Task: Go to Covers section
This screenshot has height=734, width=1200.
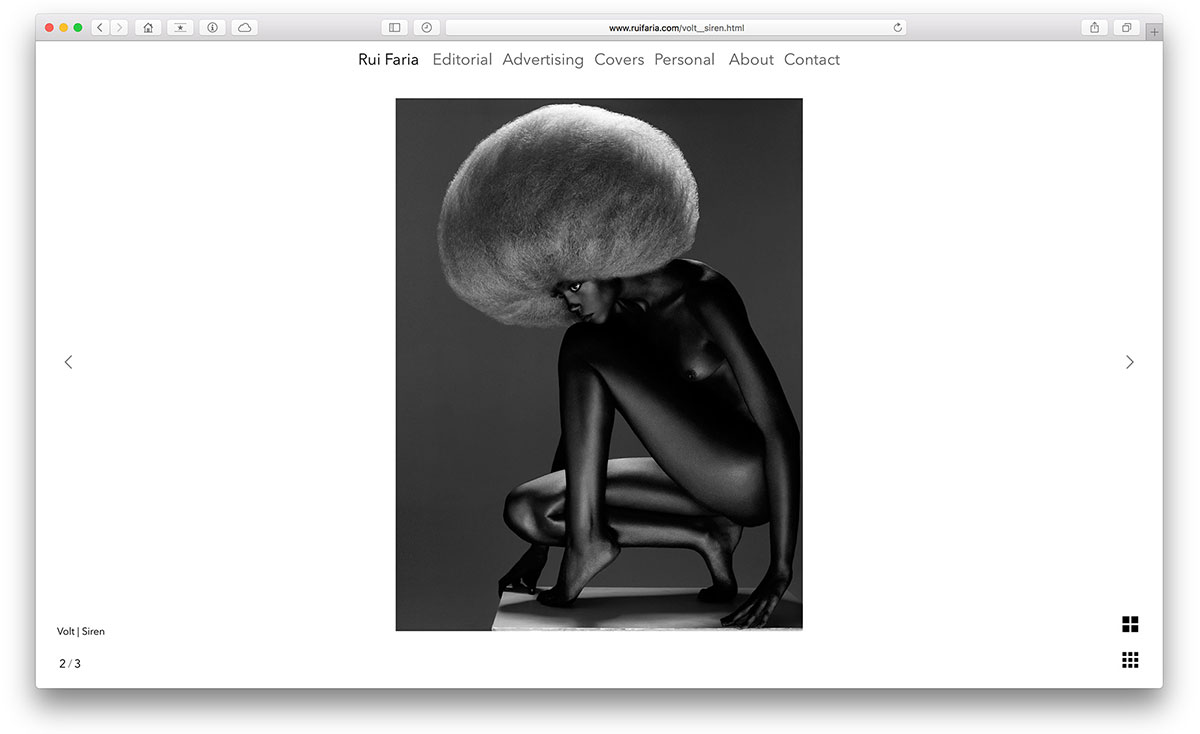Action: 619,60
